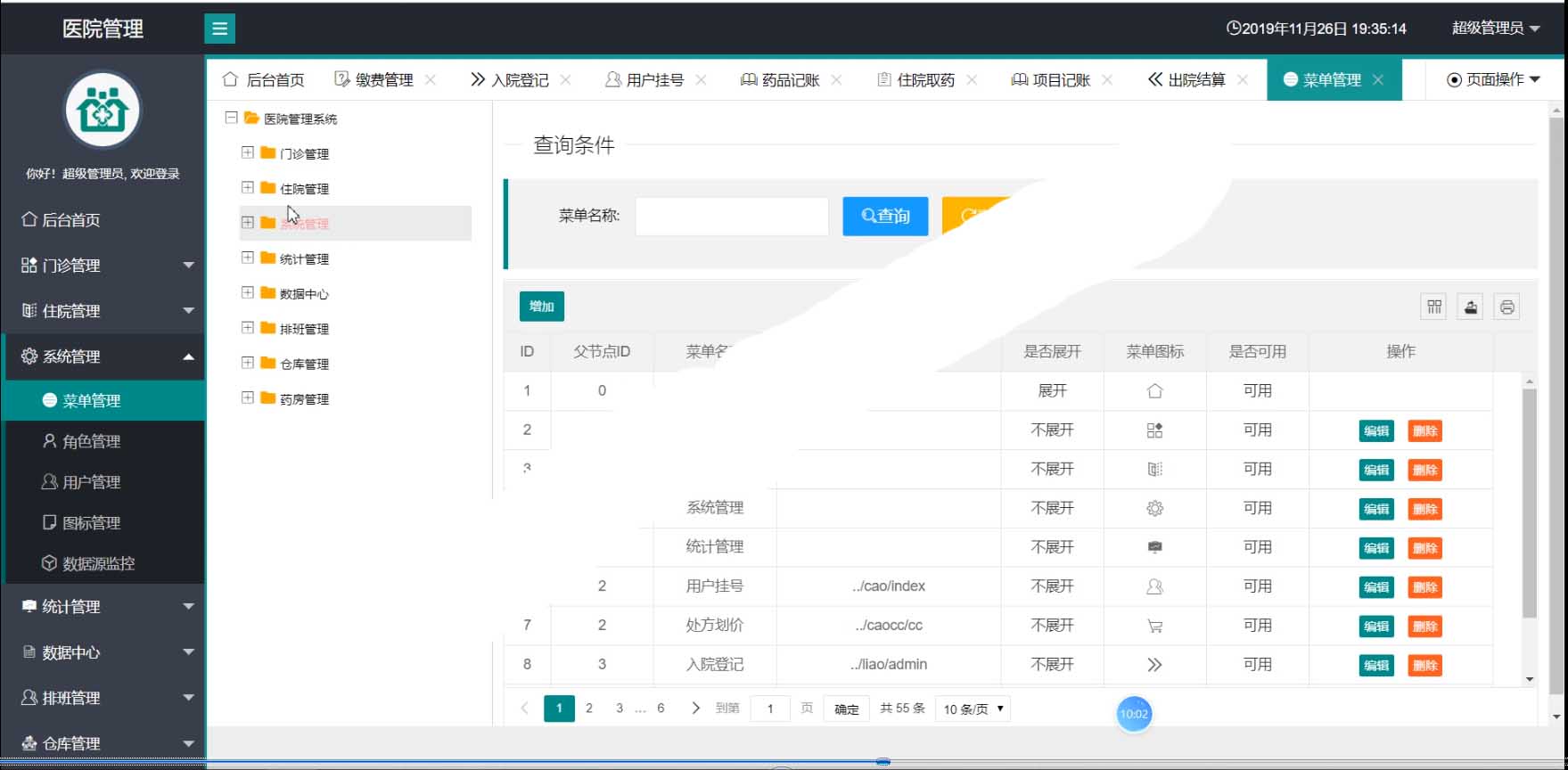
Task: Collapse the 医院管理系统 root tree node
Action: click(x=231, y=118)
